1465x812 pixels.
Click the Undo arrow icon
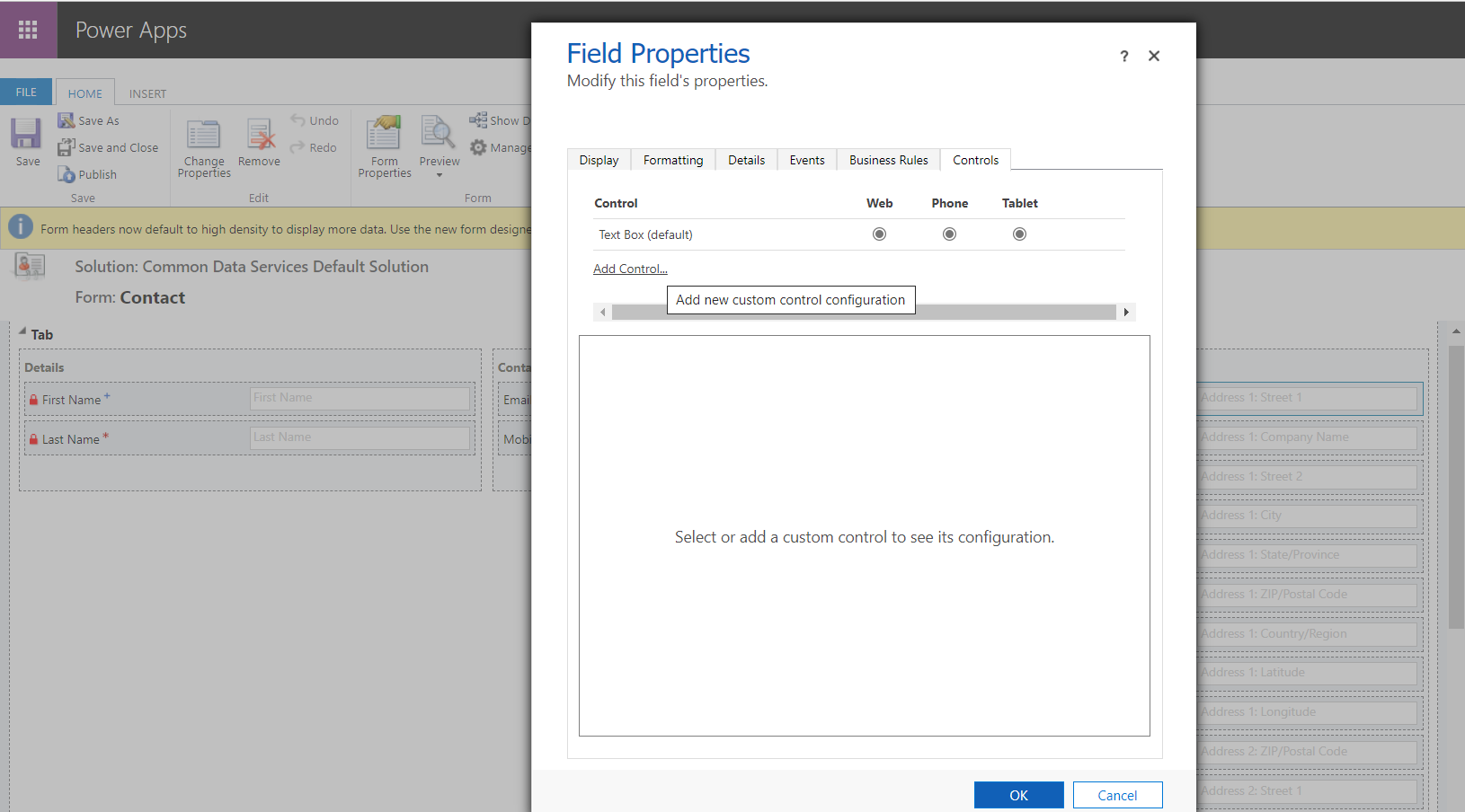(298, 119)
